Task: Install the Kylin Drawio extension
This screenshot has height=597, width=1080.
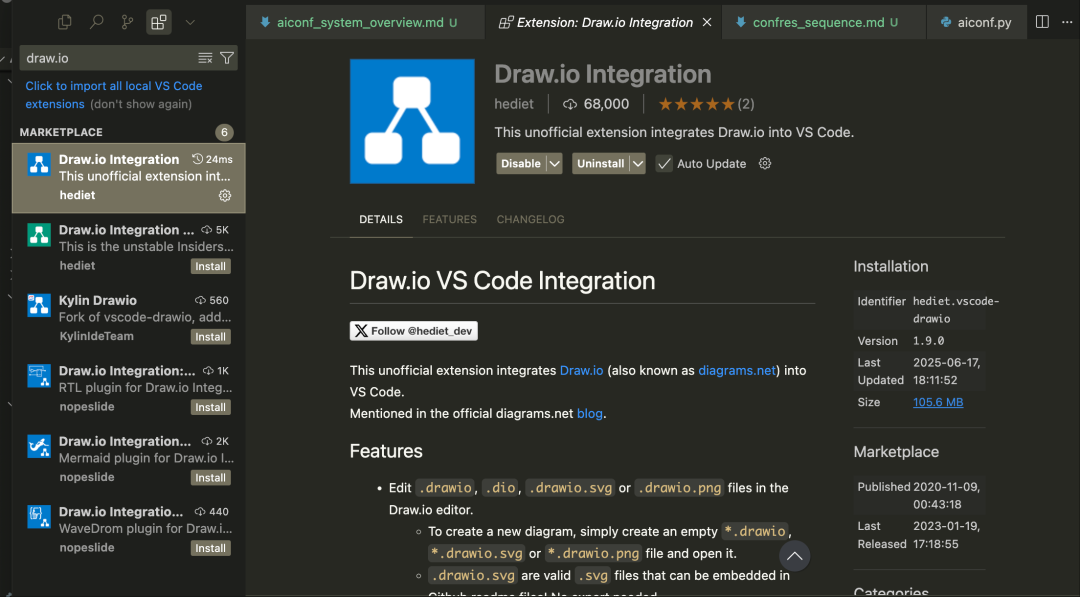Action: tap(210, 337)
